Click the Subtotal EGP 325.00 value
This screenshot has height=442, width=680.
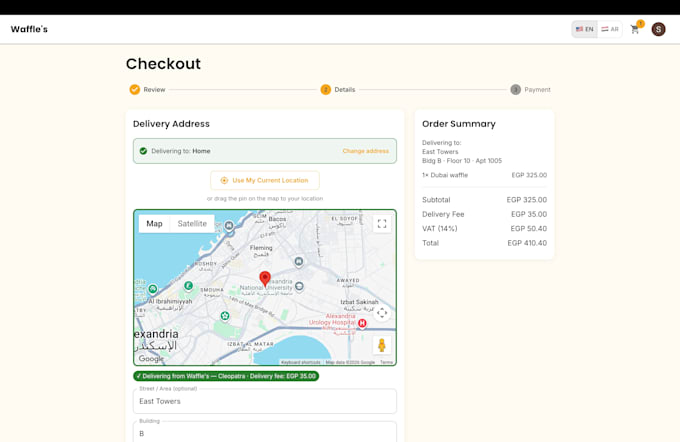(526, 200)
